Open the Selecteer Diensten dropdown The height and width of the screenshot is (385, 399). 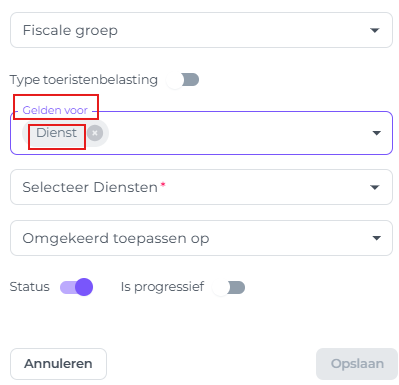201,187
